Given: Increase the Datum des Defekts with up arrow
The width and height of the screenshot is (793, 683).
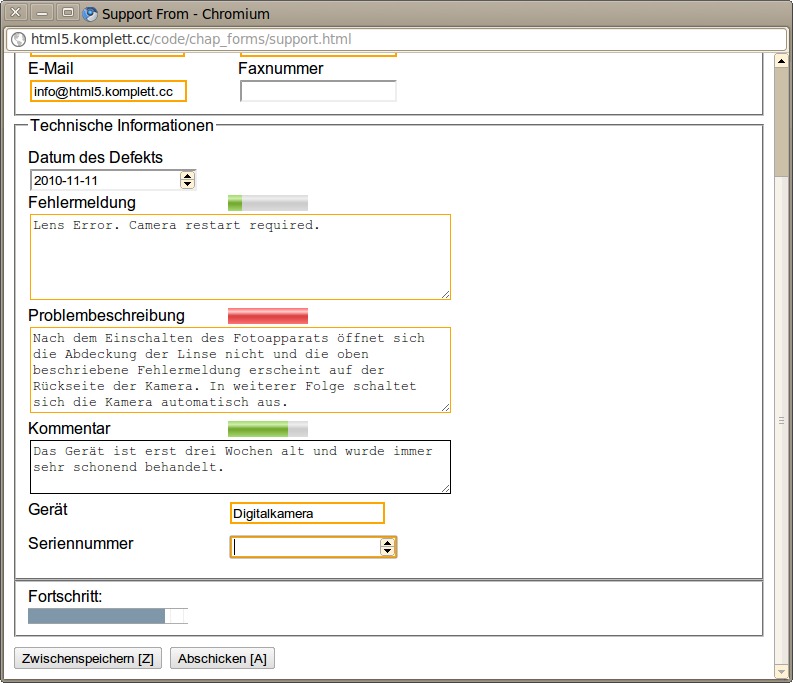Looking at the screenshot, I should 187,176.
